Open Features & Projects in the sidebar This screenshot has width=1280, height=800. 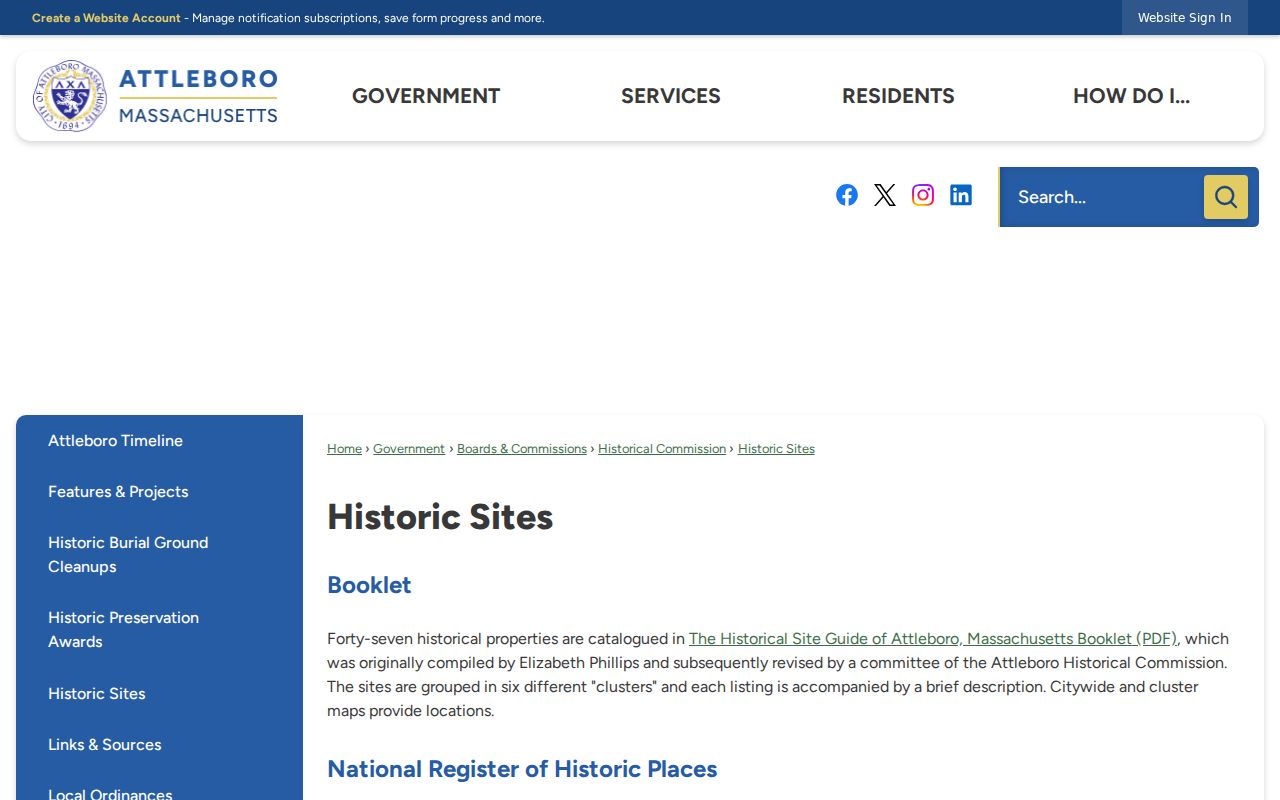[118, 492]
